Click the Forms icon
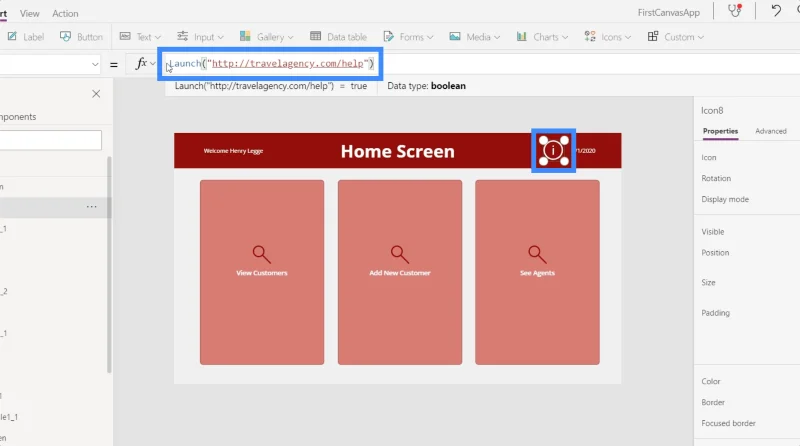Image resolution: width=800 pixels, height=446 pixels. point(389,36)
